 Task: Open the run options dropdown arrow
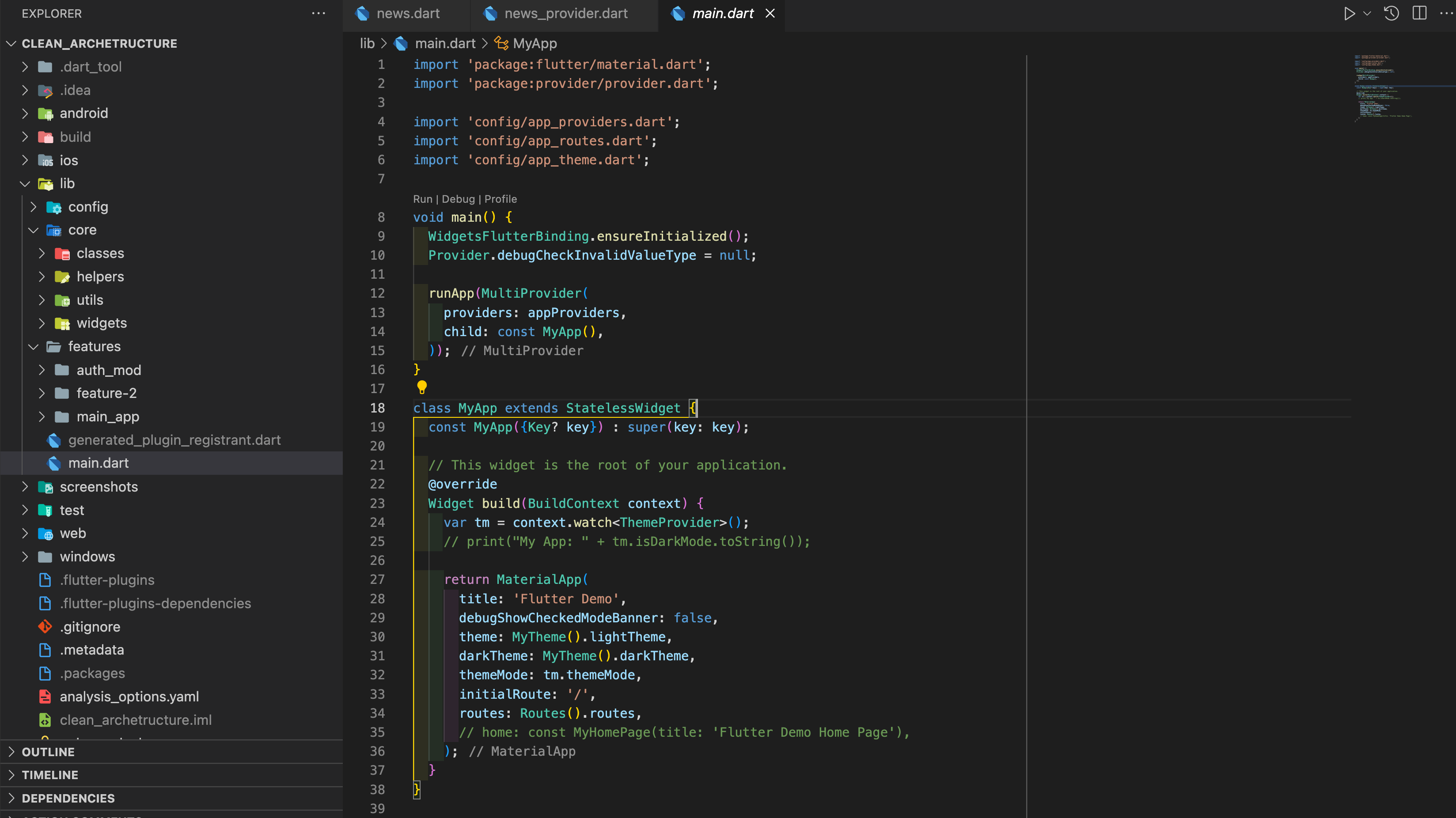click(1367, 14)
